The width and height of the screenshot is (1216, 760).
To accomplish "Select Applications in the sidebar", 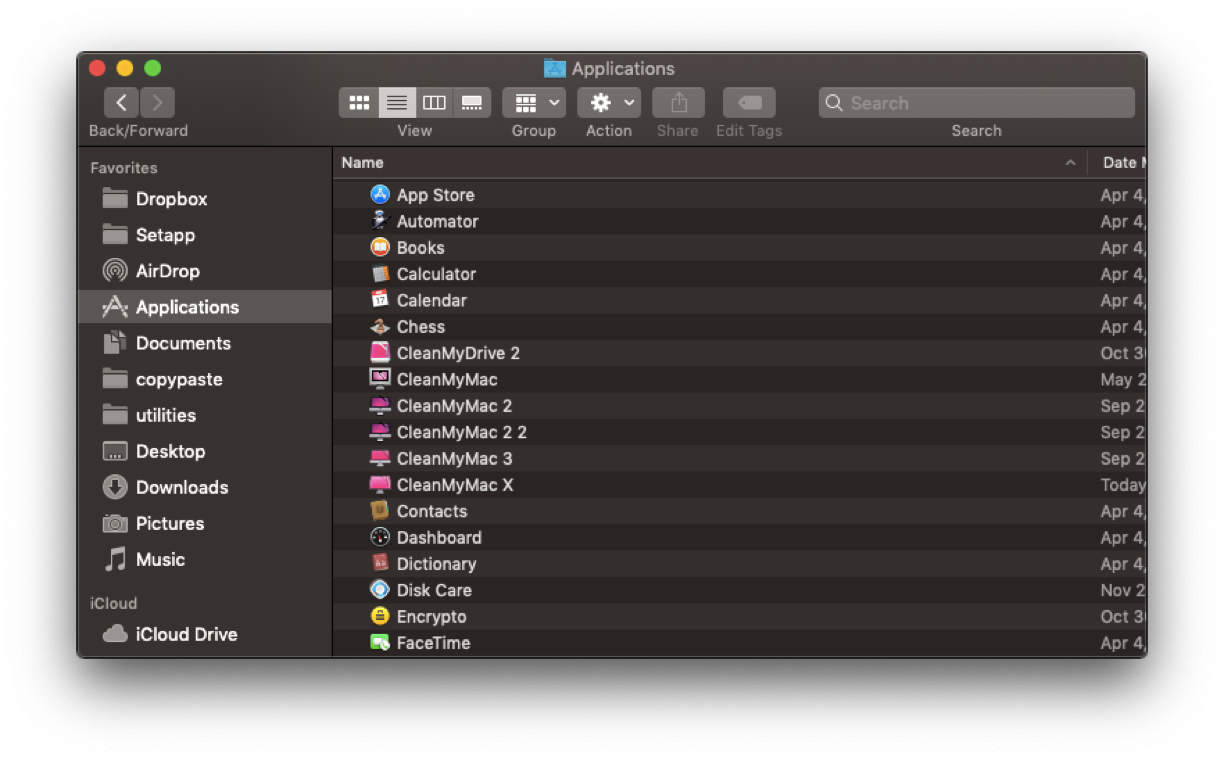I will click(x=204, y=307).
